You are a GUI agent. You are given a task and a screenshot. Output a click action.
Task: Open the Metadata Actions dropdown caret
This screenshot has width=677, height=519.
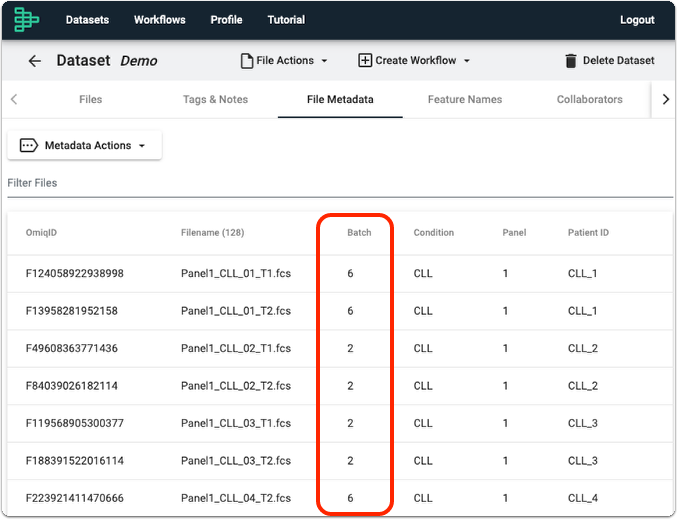pyautogui.click(x=142, y=146)
